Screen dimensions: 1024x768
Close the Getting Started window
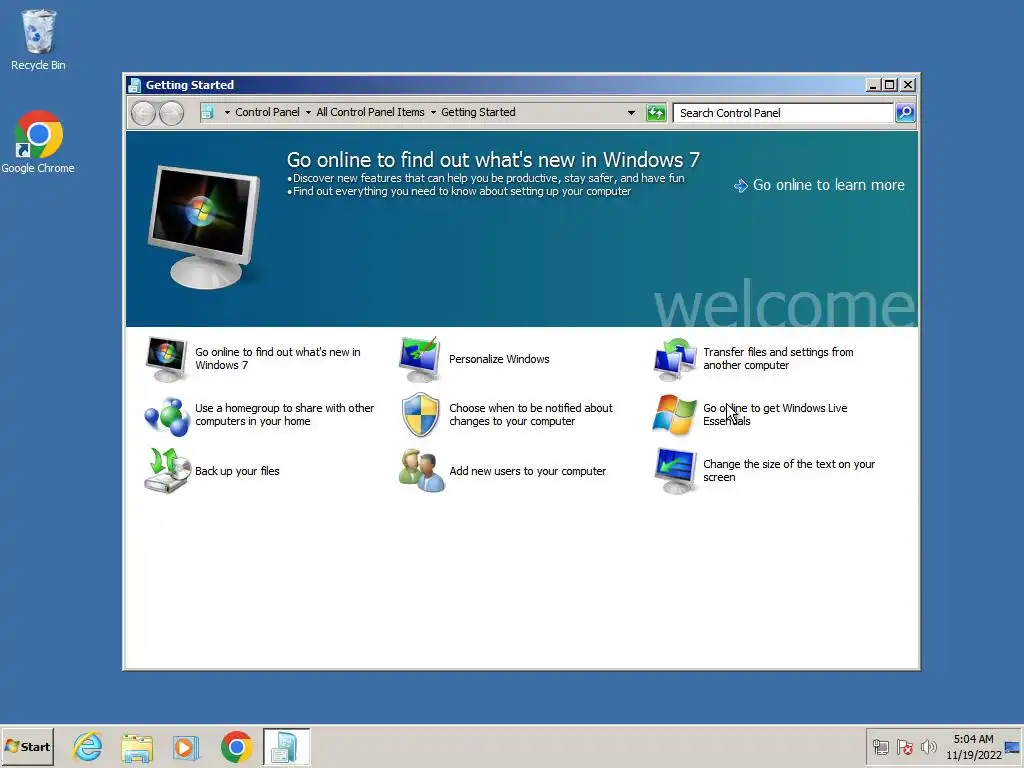pos(908,85)
